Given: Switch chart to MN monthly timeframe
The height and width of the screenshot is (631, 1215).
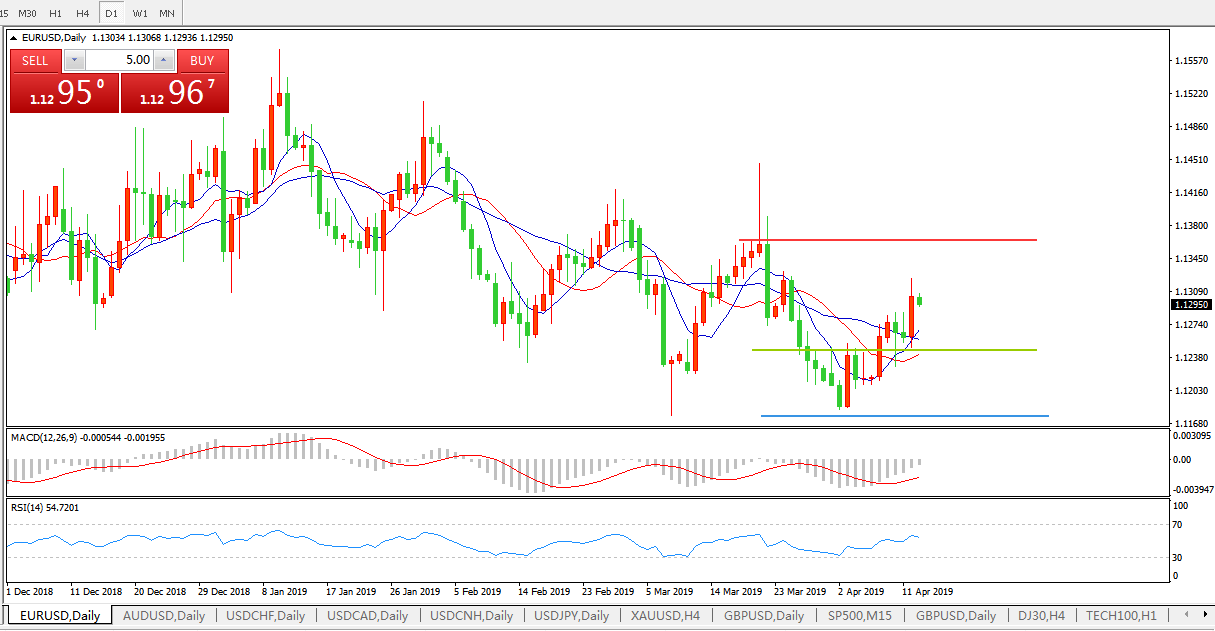Looking at the screenshot, I should tap(167, 13).
